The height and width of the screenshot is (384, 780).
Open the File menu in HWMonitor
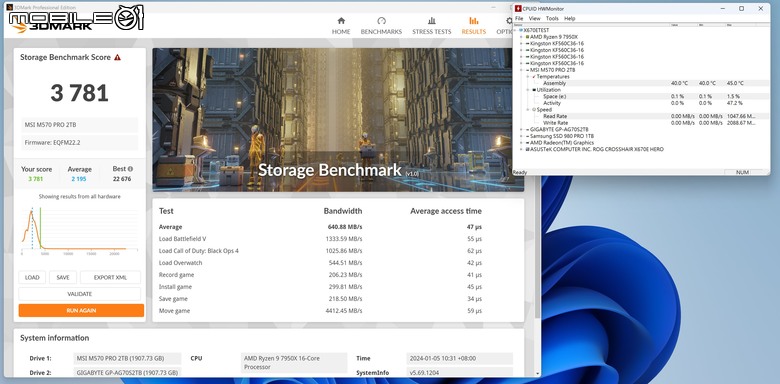pyautogui.click(x=519, y=18)
